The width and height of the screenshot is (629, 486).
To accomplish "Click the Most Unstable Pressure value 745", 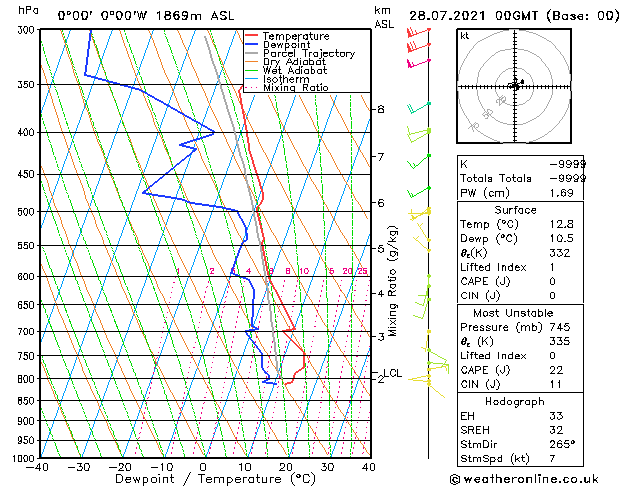I will pyautogui.click(x=560, y=327).
